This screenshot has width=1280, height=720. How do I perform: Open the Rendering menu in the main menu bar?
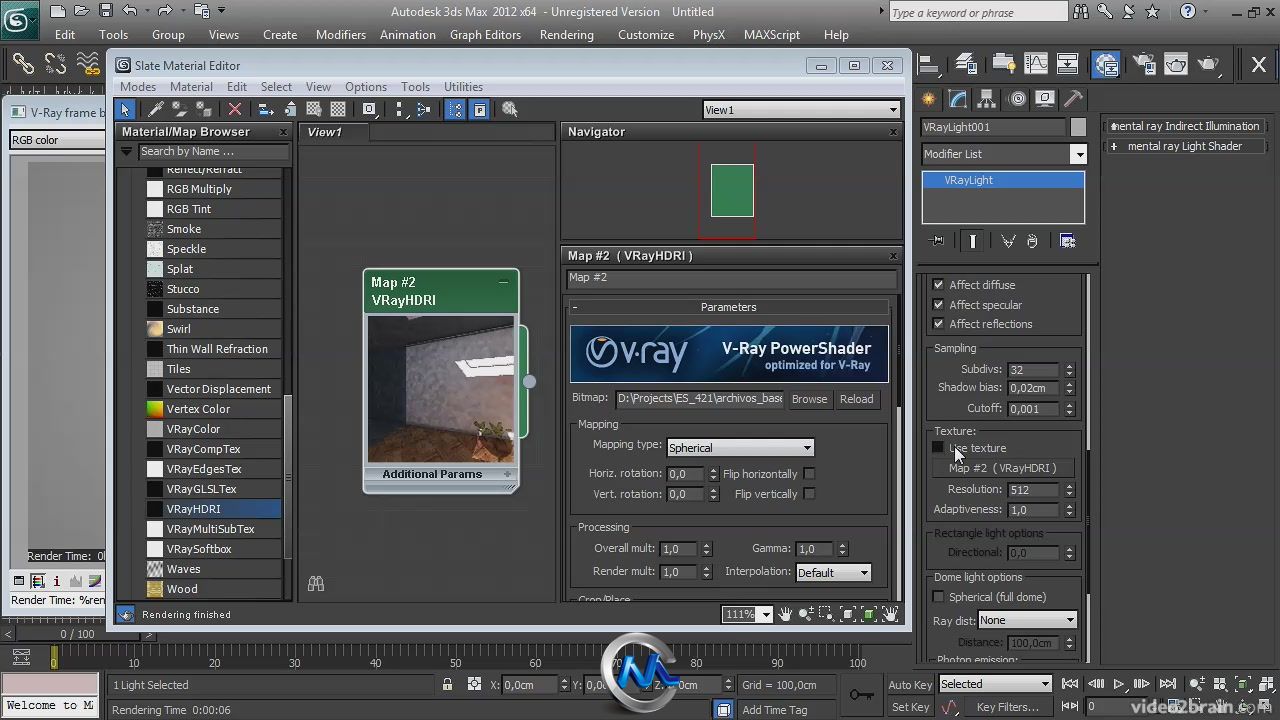(566, 34)
